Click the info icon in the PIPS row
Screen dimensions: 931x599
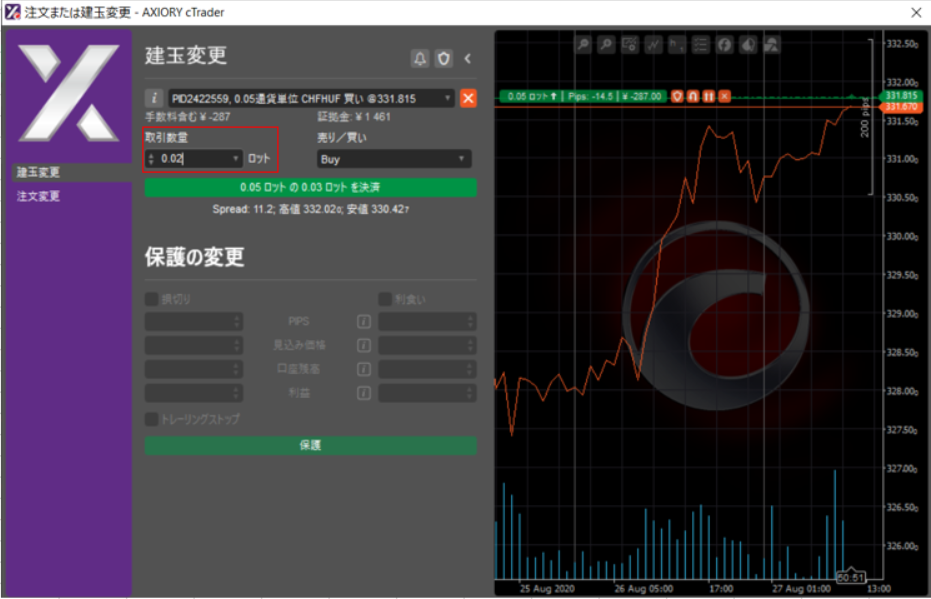[x=364, y=321]
